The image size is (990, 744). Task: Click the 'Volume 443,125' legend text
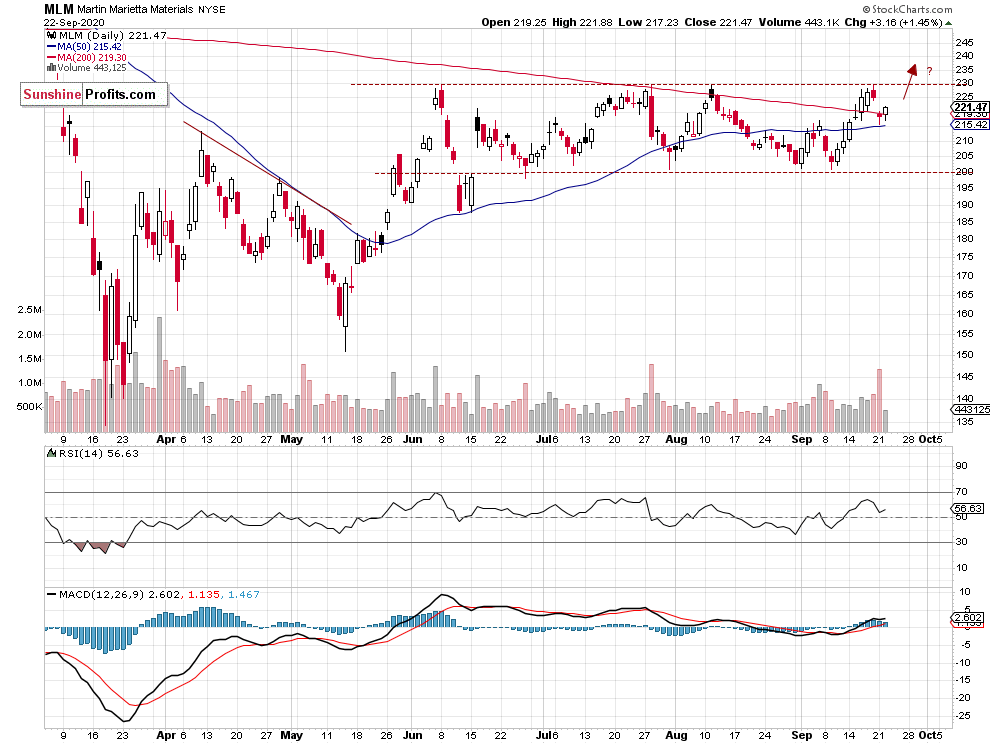[92, 68]
